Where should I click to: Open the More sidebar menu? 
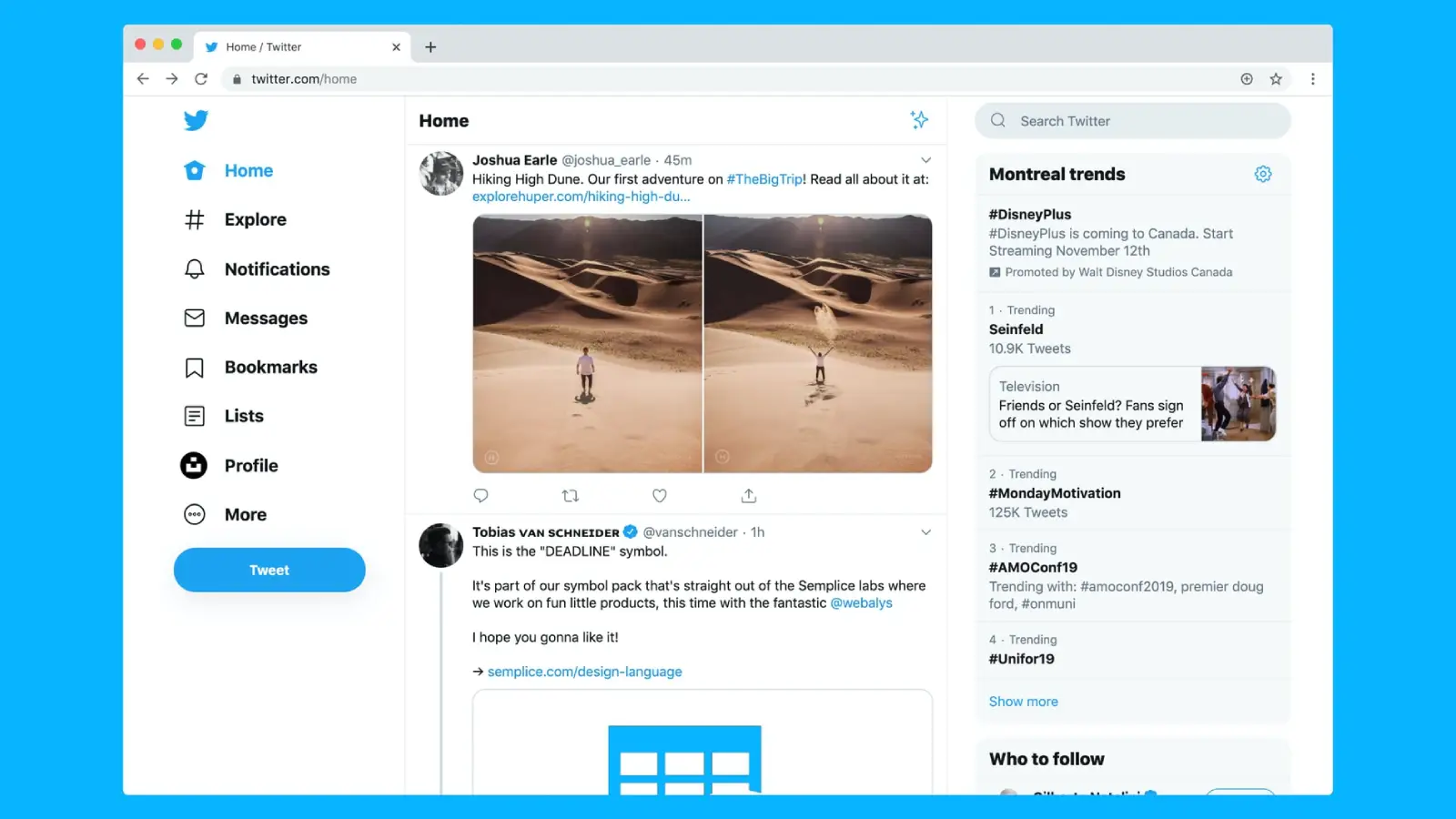pyautogui.click(x=245, y=514)
